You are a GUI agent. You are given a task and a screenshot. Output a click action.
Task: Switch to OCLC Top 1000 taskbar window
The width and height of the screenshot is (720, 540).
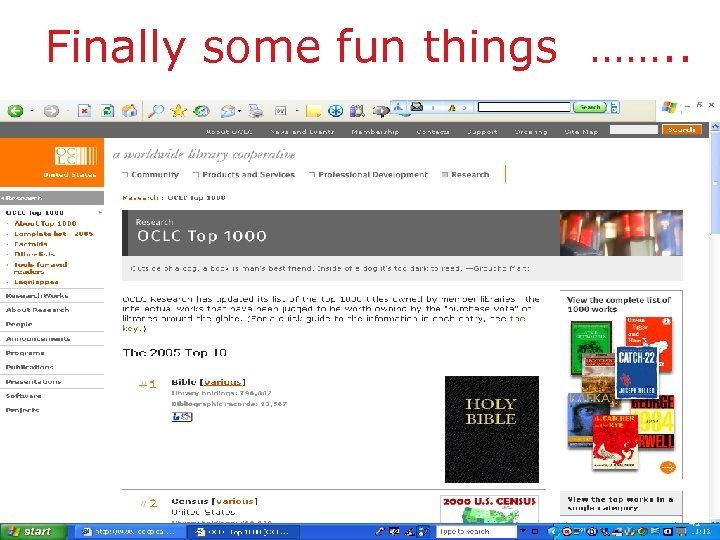point(243,532)
